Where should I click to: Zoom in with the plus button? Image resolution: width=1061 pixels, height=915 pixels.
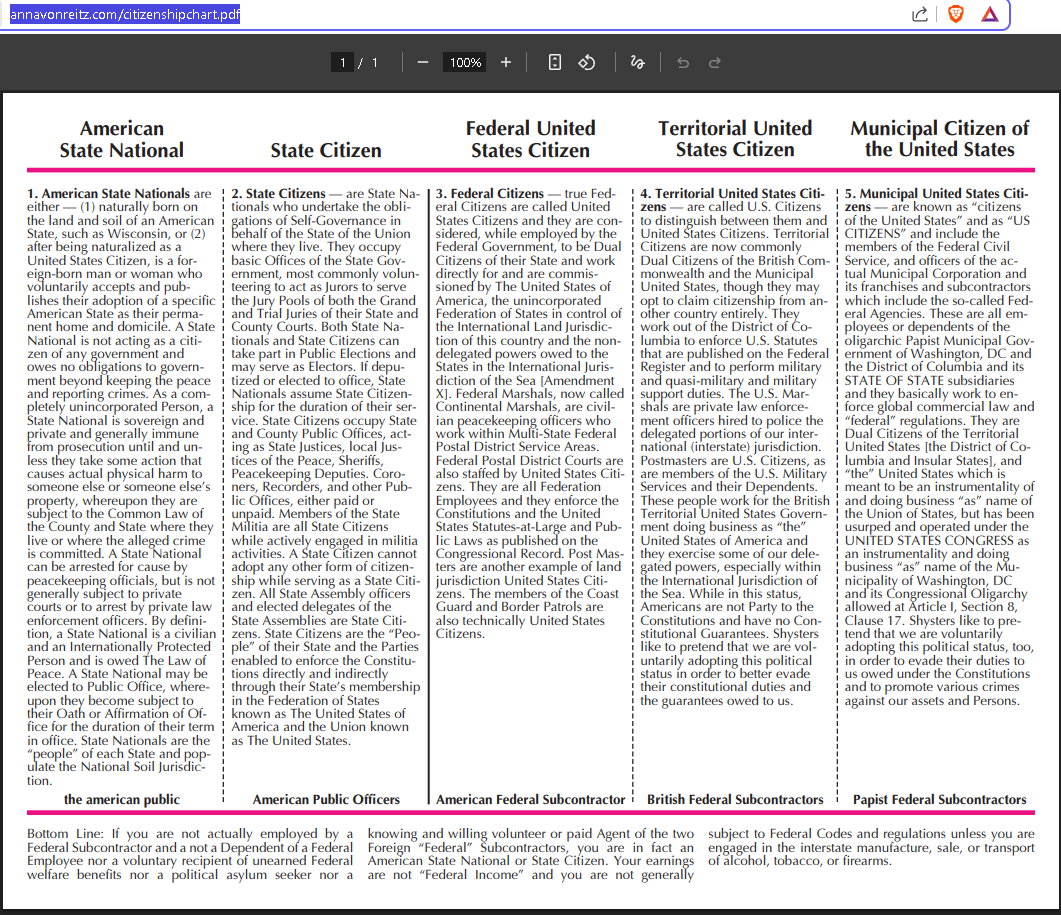pyautogui.click(x=506, y=62)
